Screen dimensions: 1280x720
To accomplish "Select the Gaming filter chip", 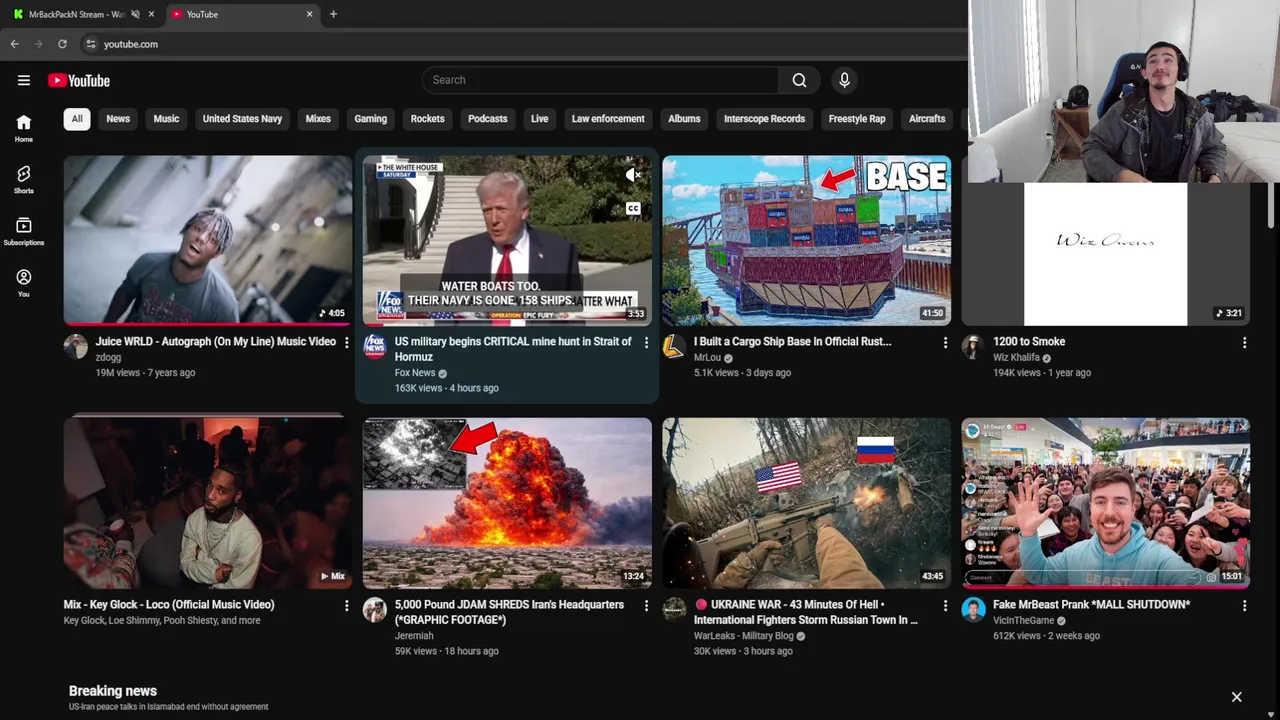I will coord(370,119).
